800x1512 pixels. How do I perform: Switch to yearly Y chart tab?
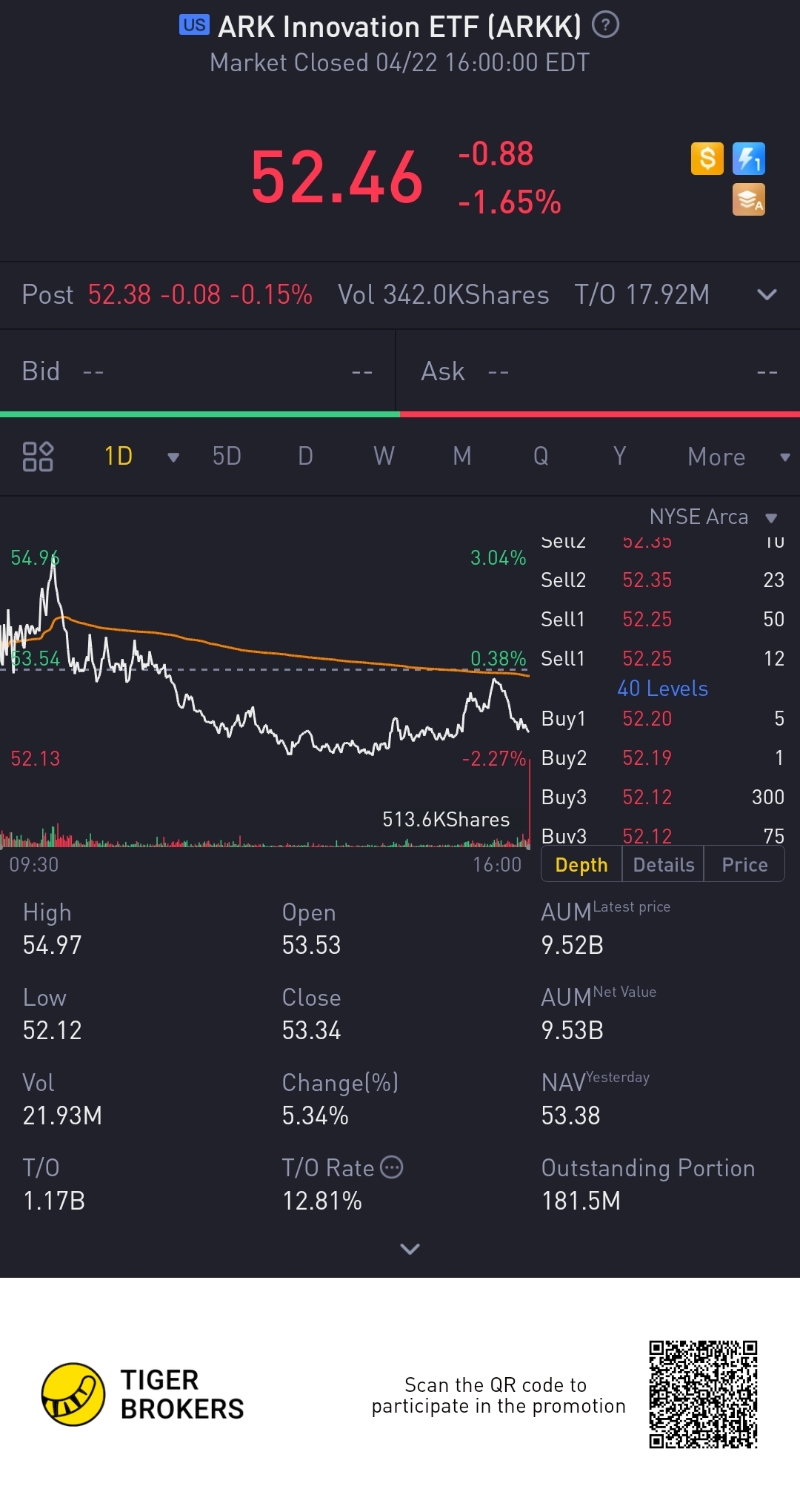click(x=619, y=456)
